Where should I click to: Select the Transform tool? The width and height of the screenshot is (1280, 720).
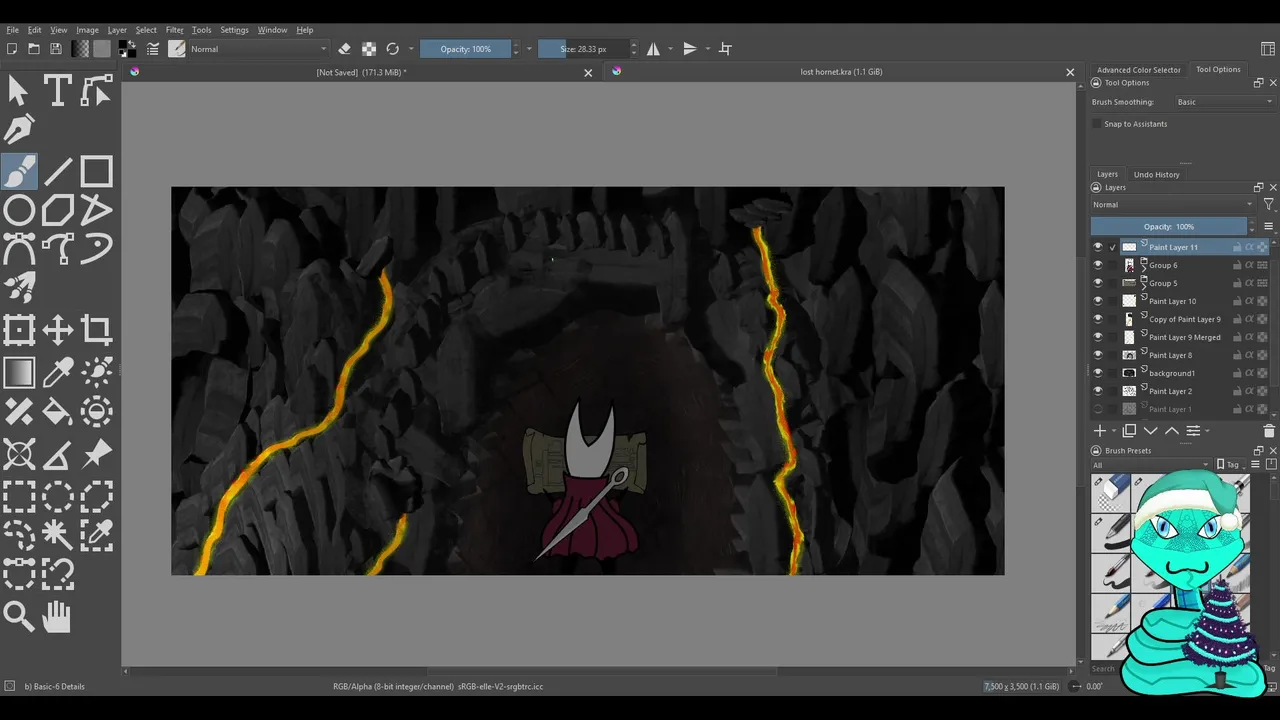pos(19,330)
